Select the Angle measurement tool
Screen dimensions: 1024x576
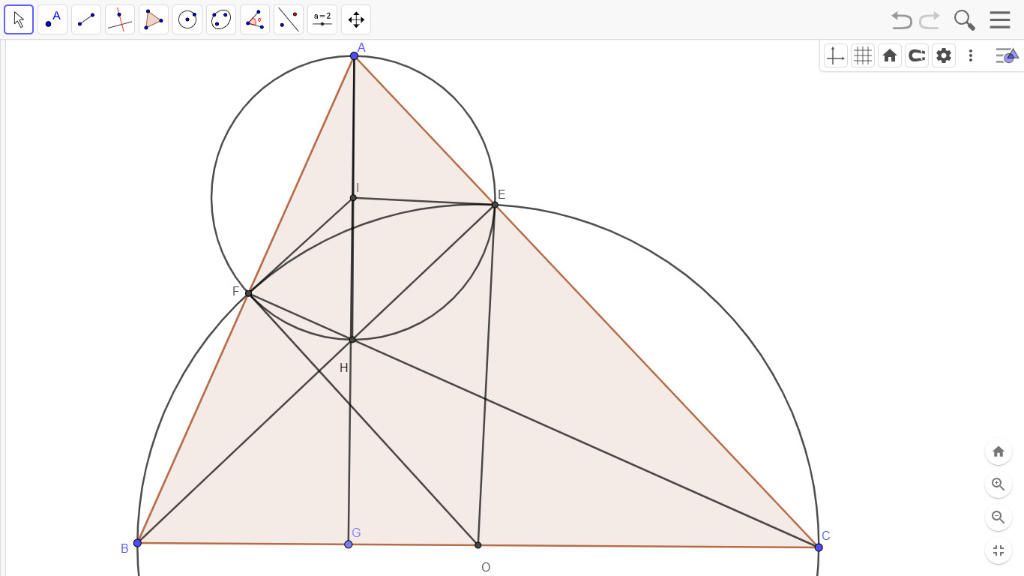[255, 20]
